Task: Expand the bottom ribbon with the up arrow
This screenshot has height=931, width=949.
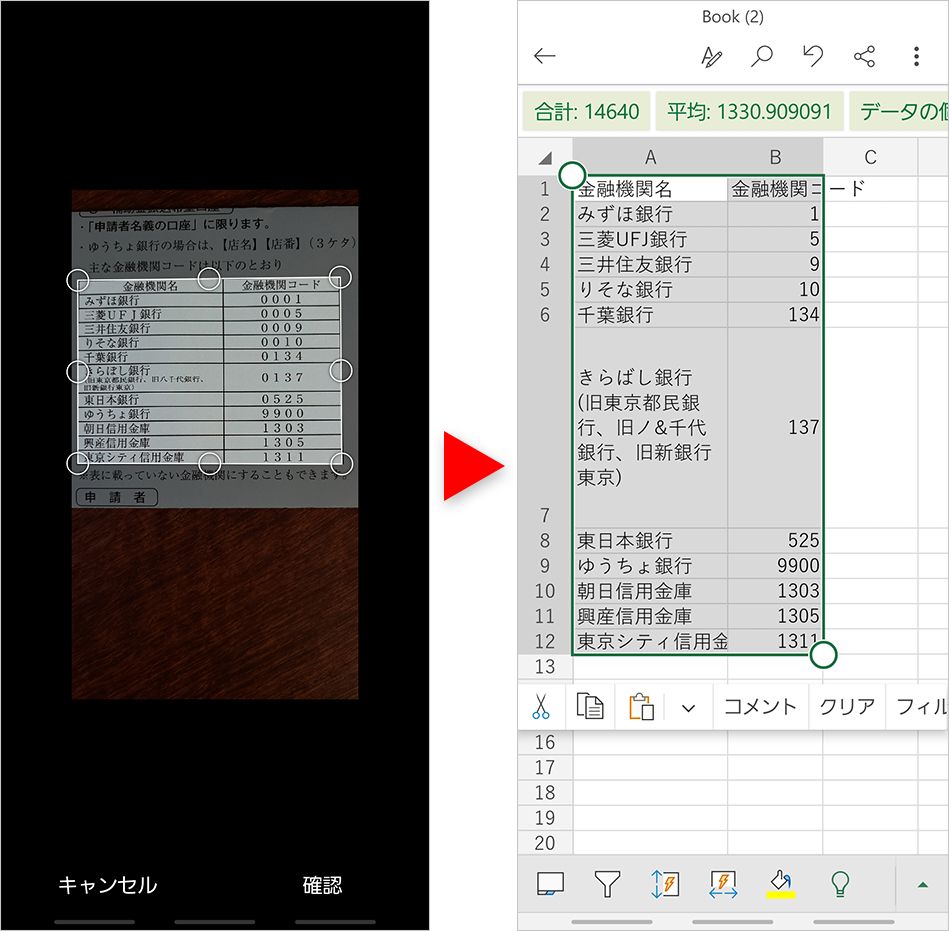Action: tap(922, 885)
